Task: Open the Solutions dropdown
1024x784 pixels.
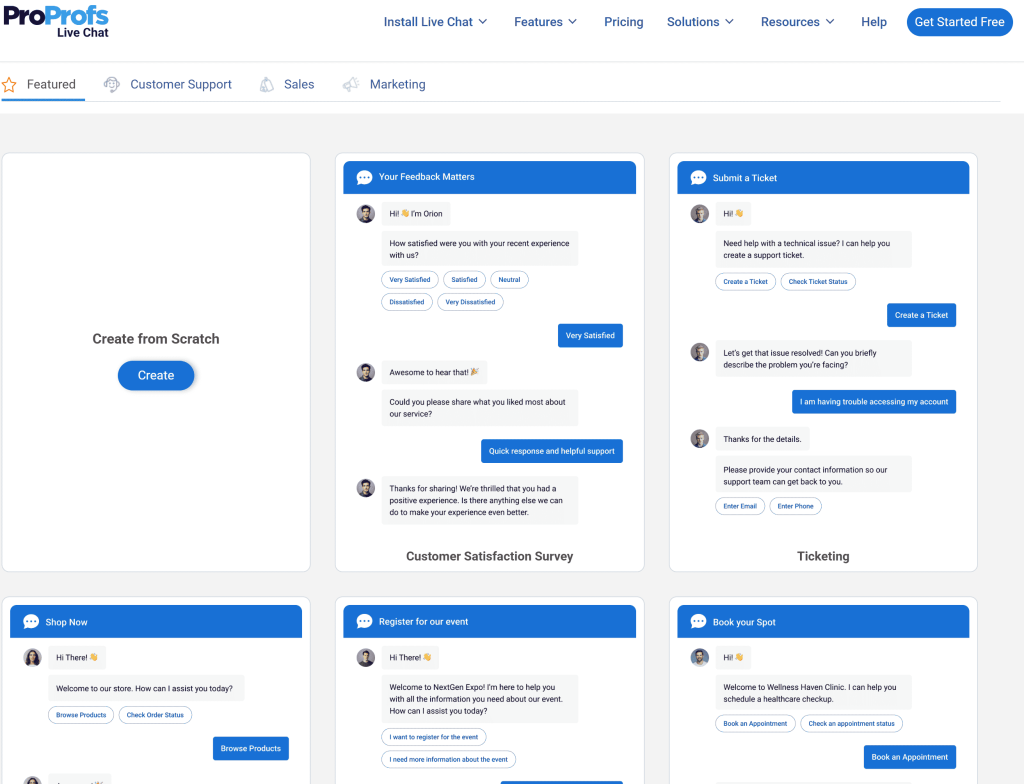Action: (x=700, y=21)
